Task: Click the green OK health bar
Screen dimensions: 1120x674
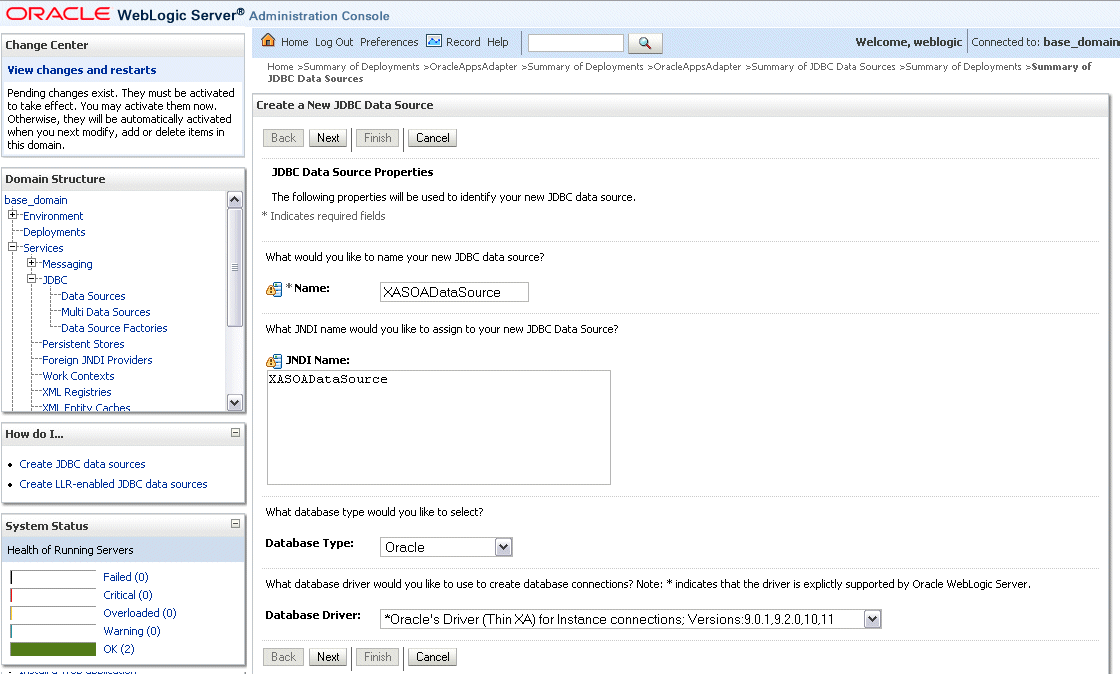Action: [53, 649]
